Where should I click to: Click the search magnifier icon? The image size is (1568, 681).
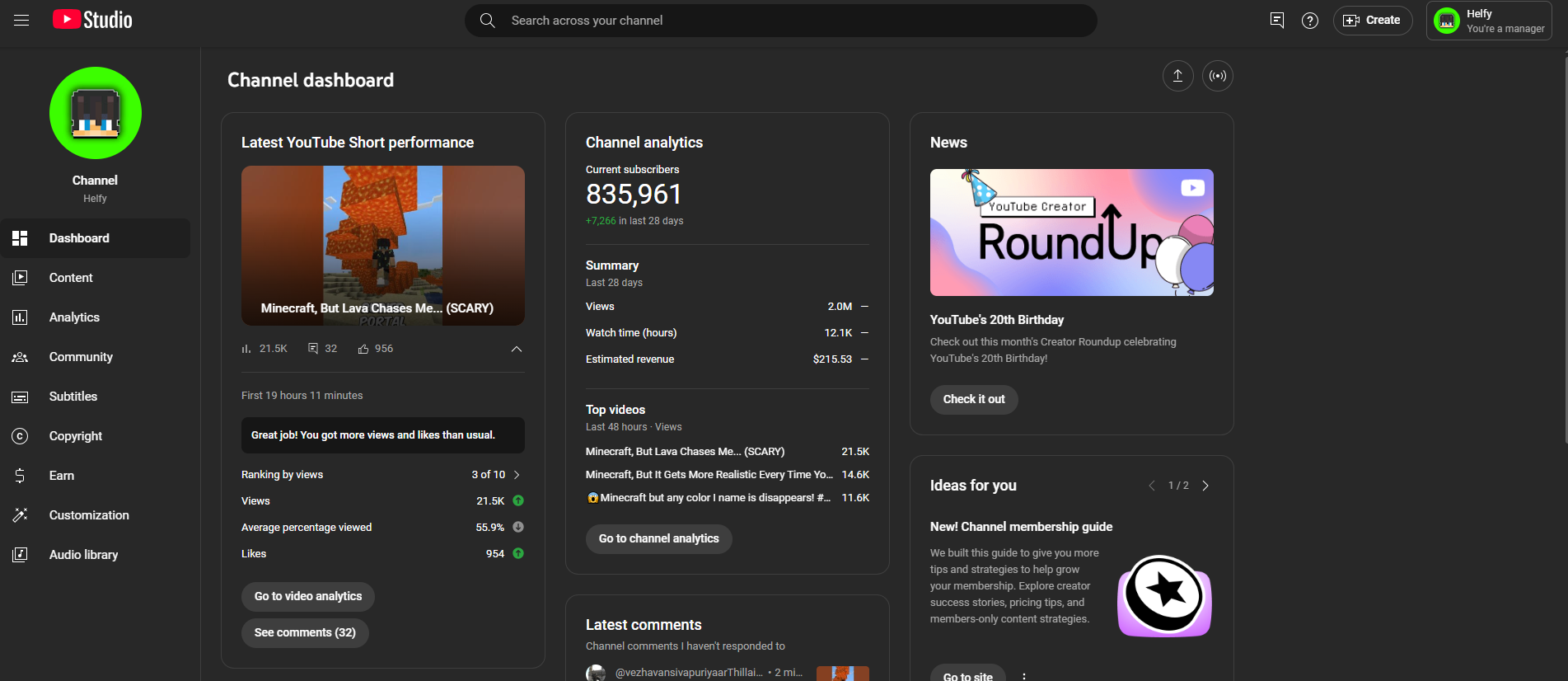(x=488, y=21)
